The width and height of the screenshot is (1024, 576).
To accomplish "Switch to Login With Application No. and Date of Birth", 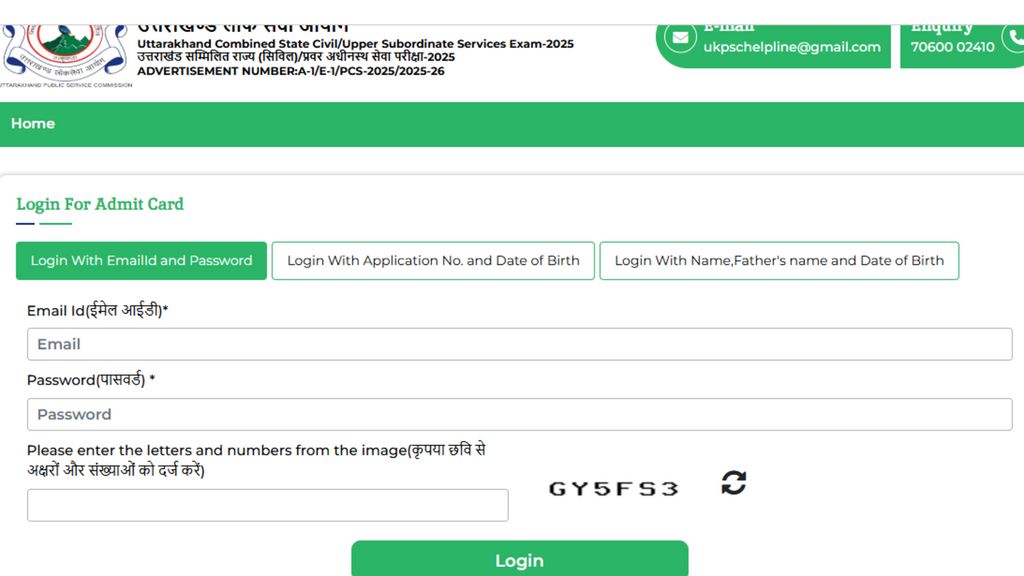I will 433,261.
